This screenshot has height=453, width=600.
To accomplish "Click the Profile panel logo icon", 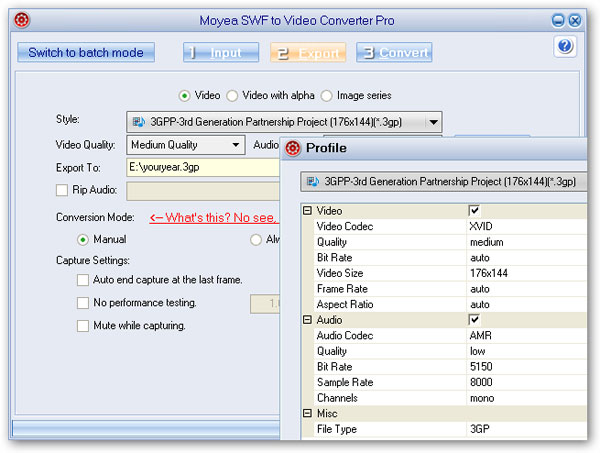I will [x=293, y=148].
